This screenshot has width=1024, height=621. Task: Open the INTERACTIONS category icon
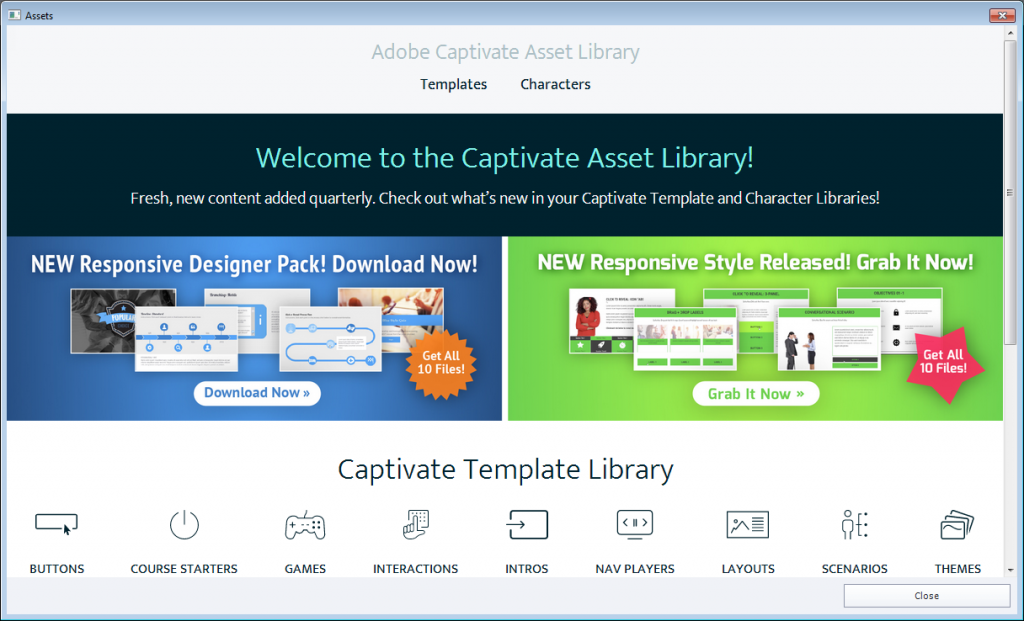(x=415, y=524)
